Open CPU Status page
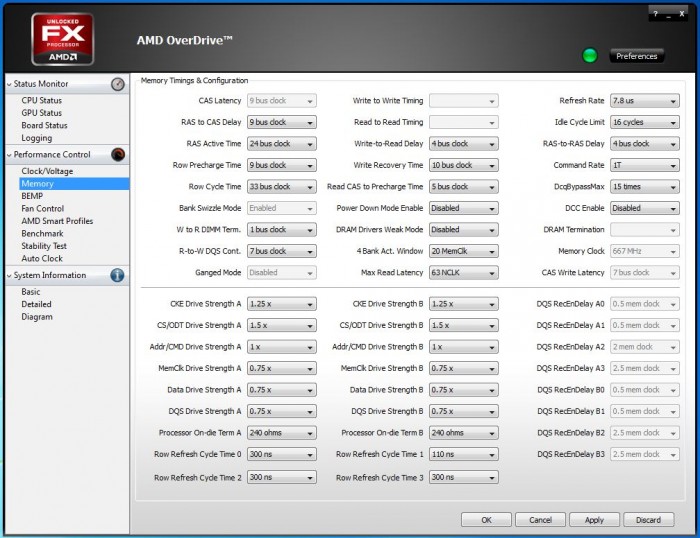 [42, 100]
